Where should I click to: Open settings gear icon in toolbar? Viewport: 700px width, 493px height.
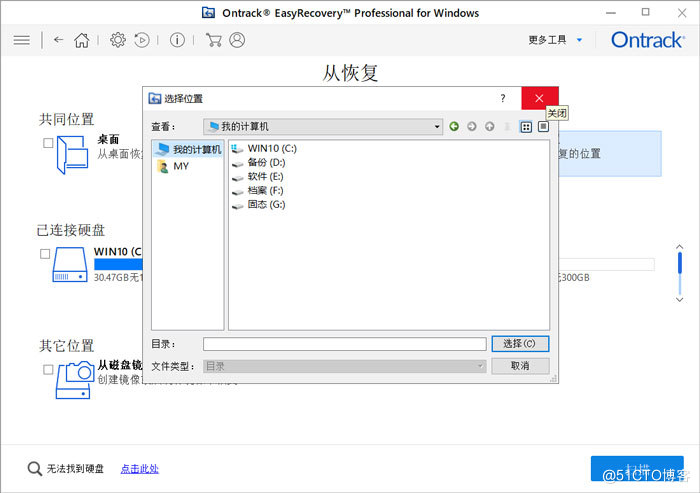point(118,40)
